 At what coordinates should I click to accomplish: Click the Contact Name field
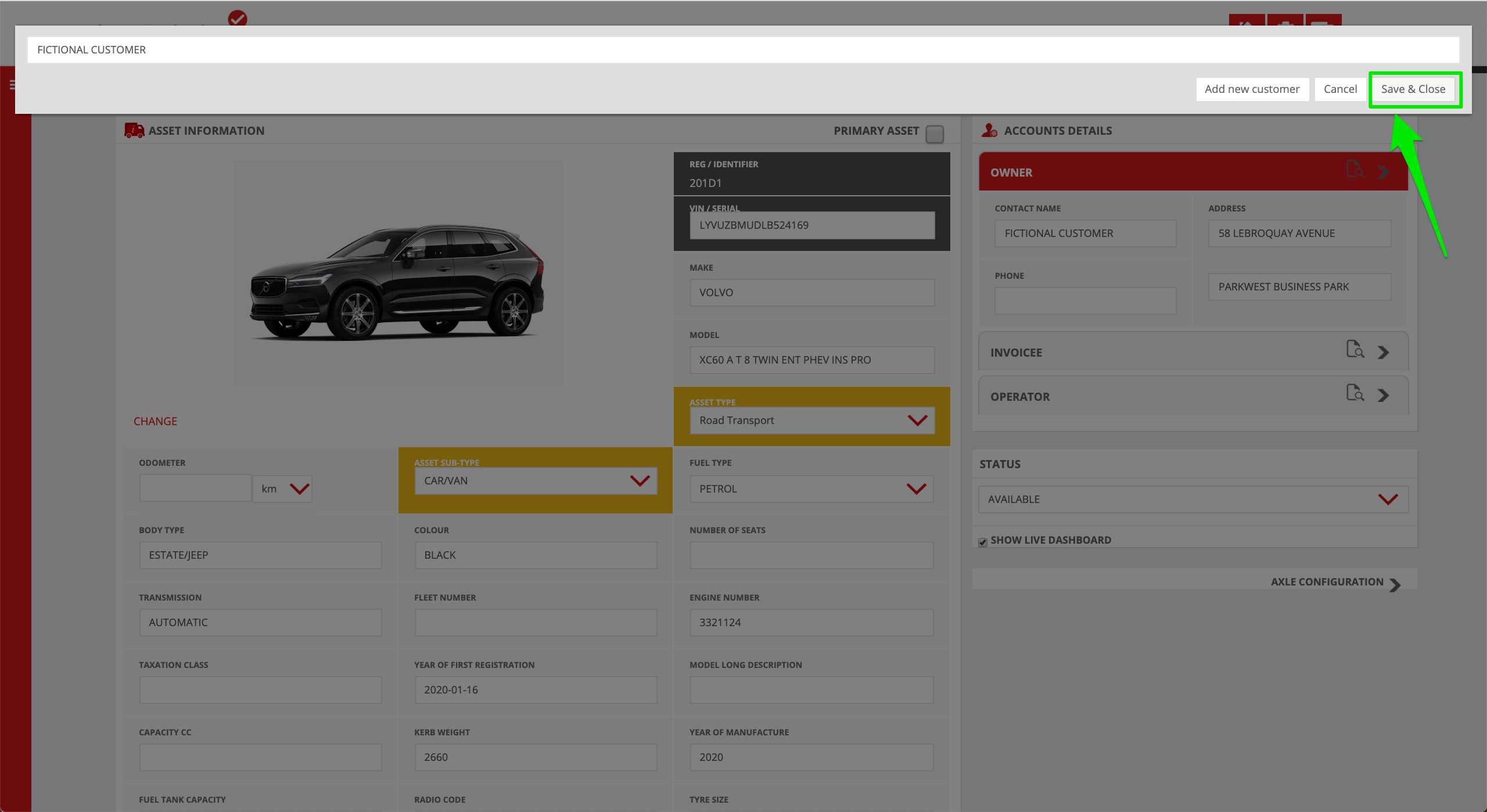[1085, 233]
